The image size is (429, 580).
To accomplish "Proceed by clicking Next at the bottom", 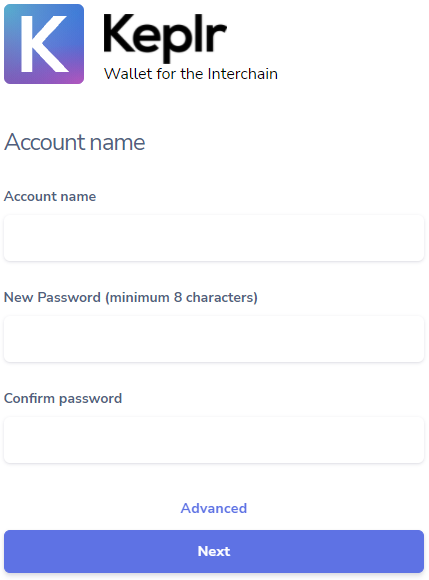I will [x=214, y=551].
